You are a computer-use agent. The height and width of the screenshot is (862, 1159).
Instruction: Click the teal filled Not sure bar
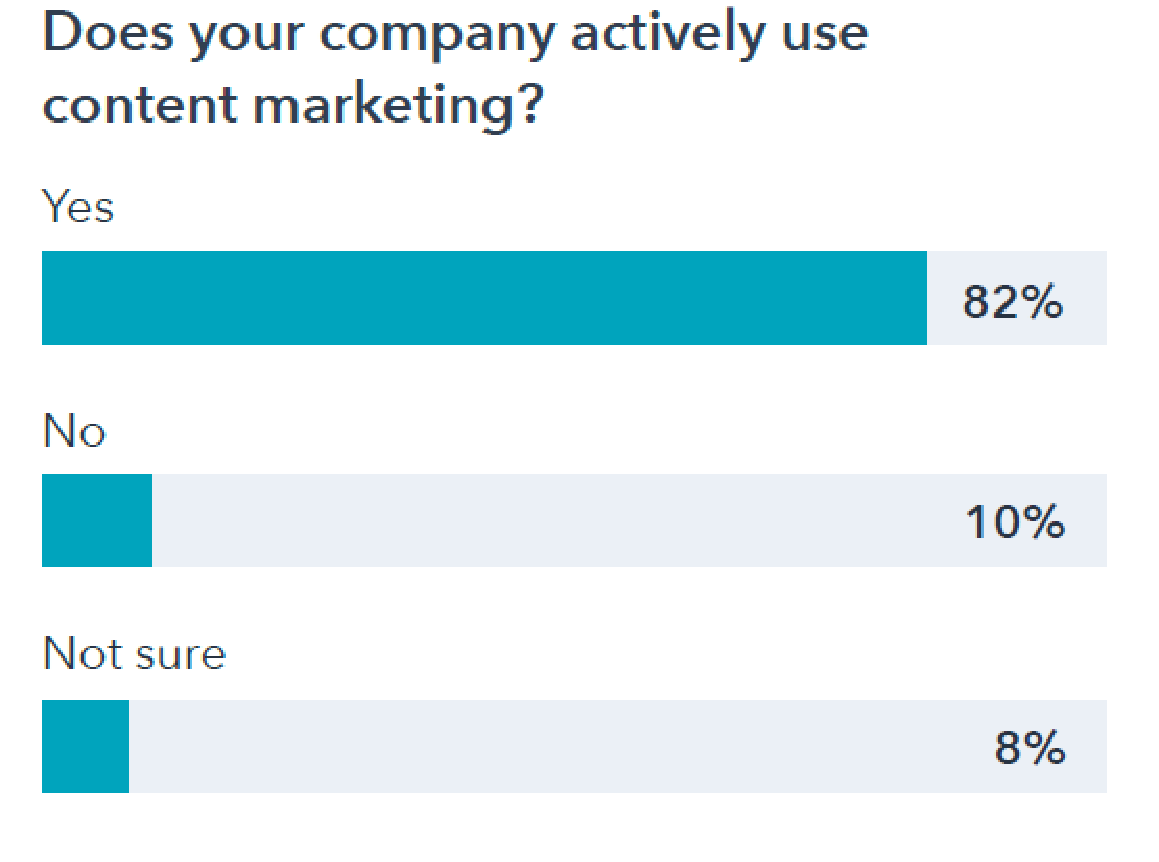pyautogui.click(x=85, y=746)
